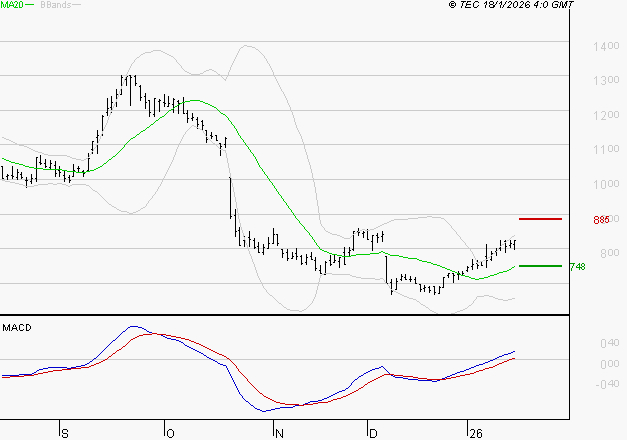
Task: Click the 1100 price axis label
Action: (606, 149)
